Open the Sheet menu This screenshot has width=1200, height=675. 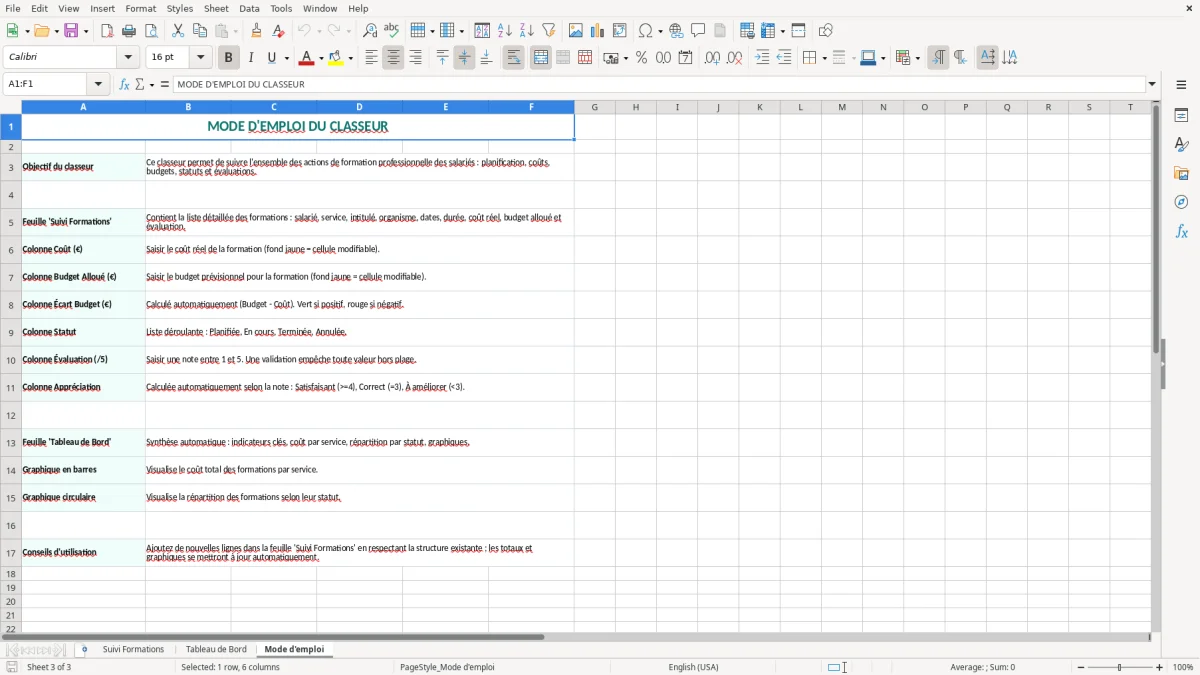coord(216,8)
